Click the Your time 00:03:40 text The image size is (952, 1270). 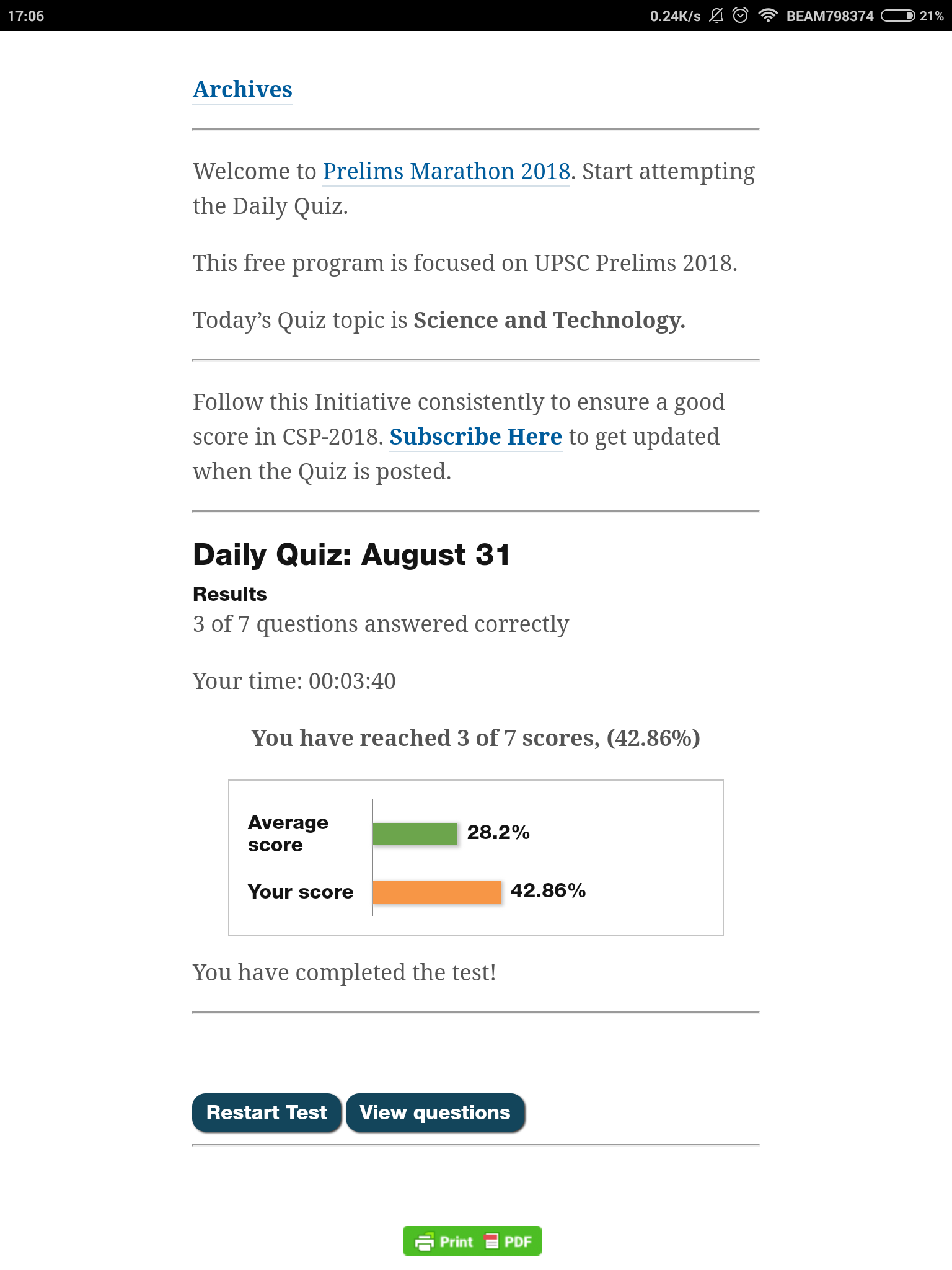pos(294,681)
